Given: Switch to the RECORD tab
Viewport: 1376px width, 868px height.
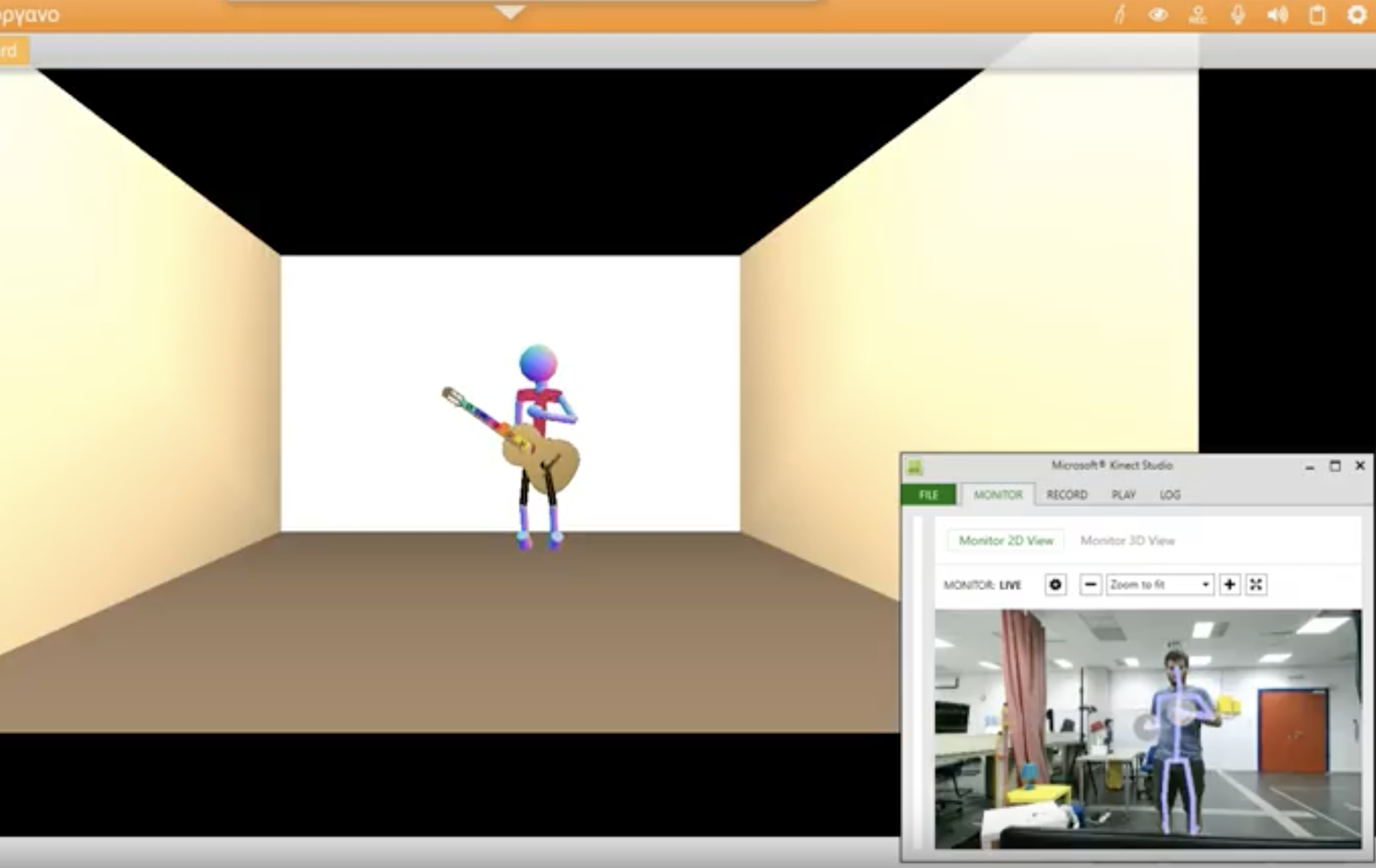Looking at the screenshot, I should point(1067,495).
